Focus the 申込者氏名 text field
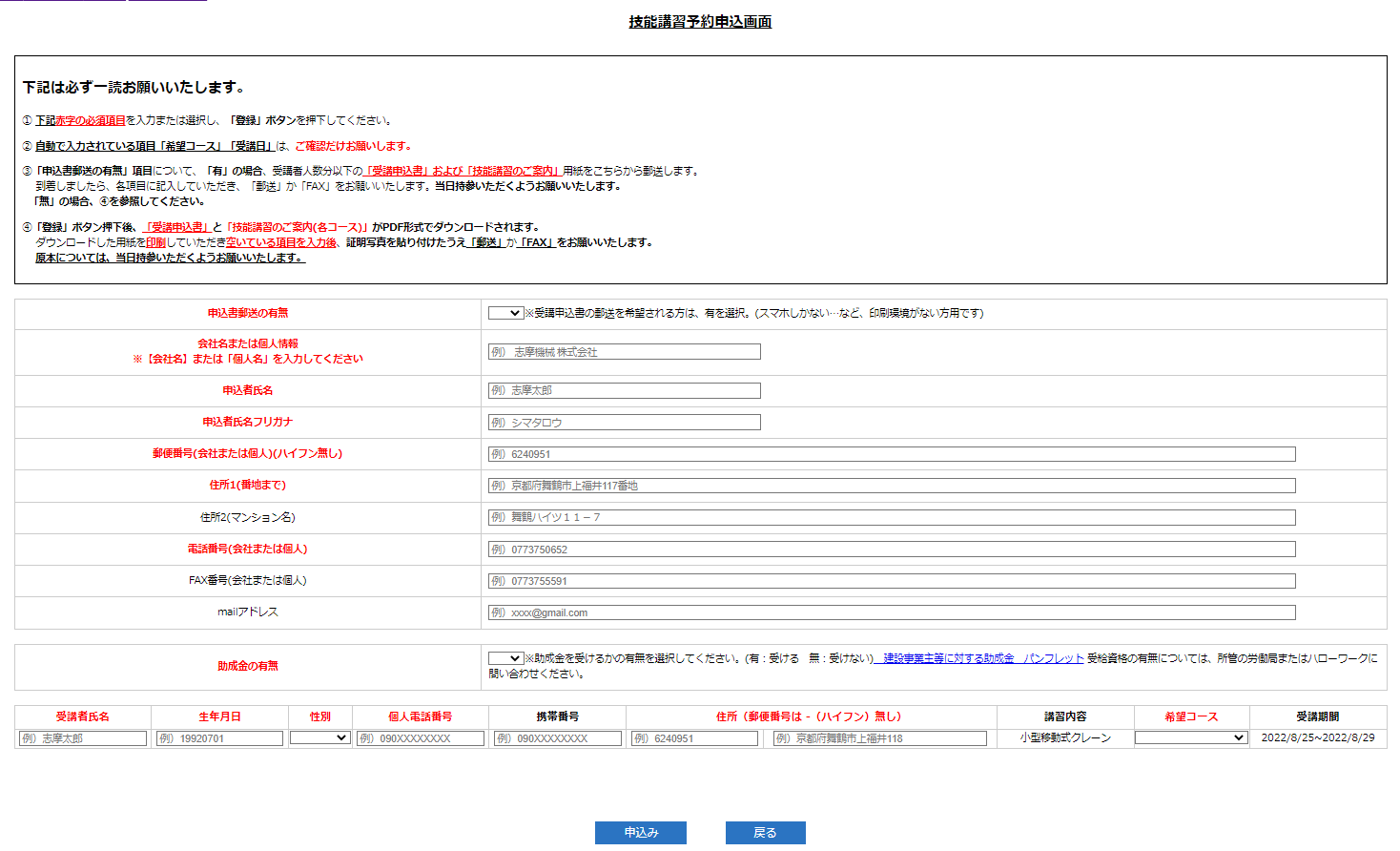 coord(625,390)
